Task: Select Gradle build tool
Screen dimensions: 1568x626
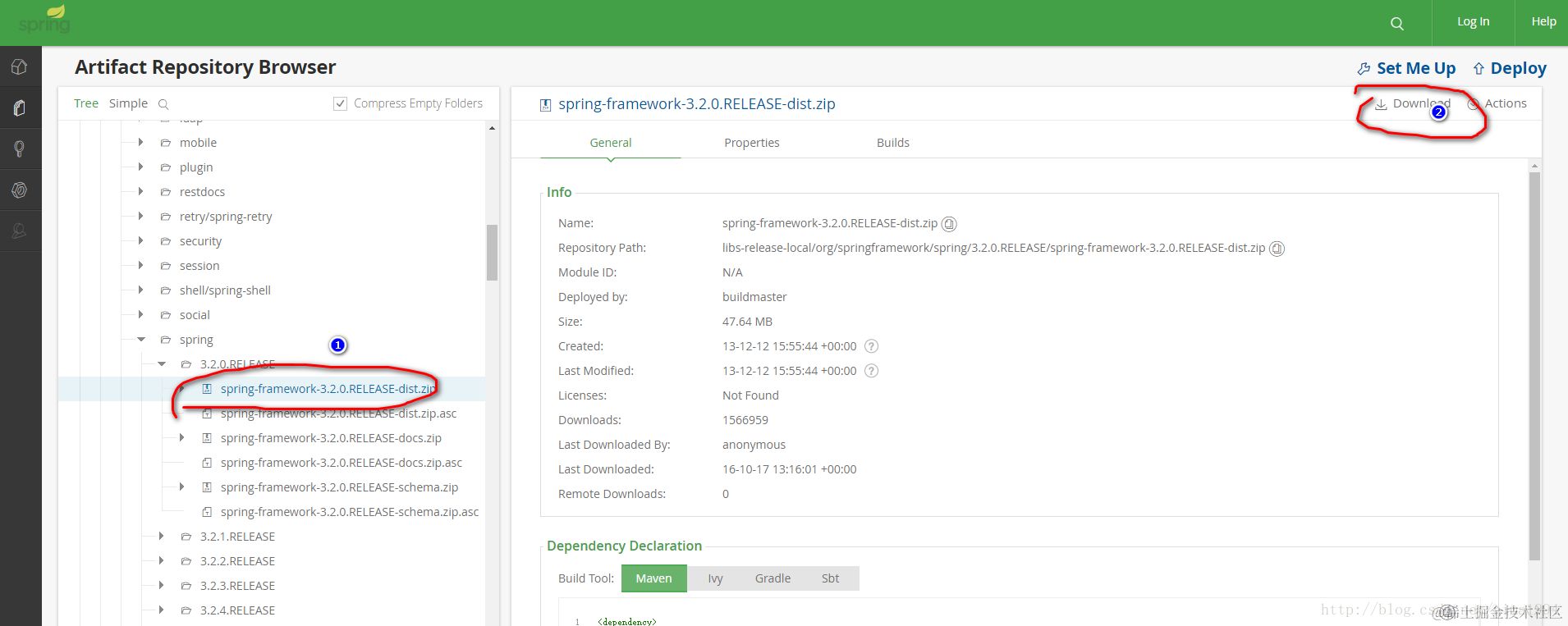Action: (773, 578)
